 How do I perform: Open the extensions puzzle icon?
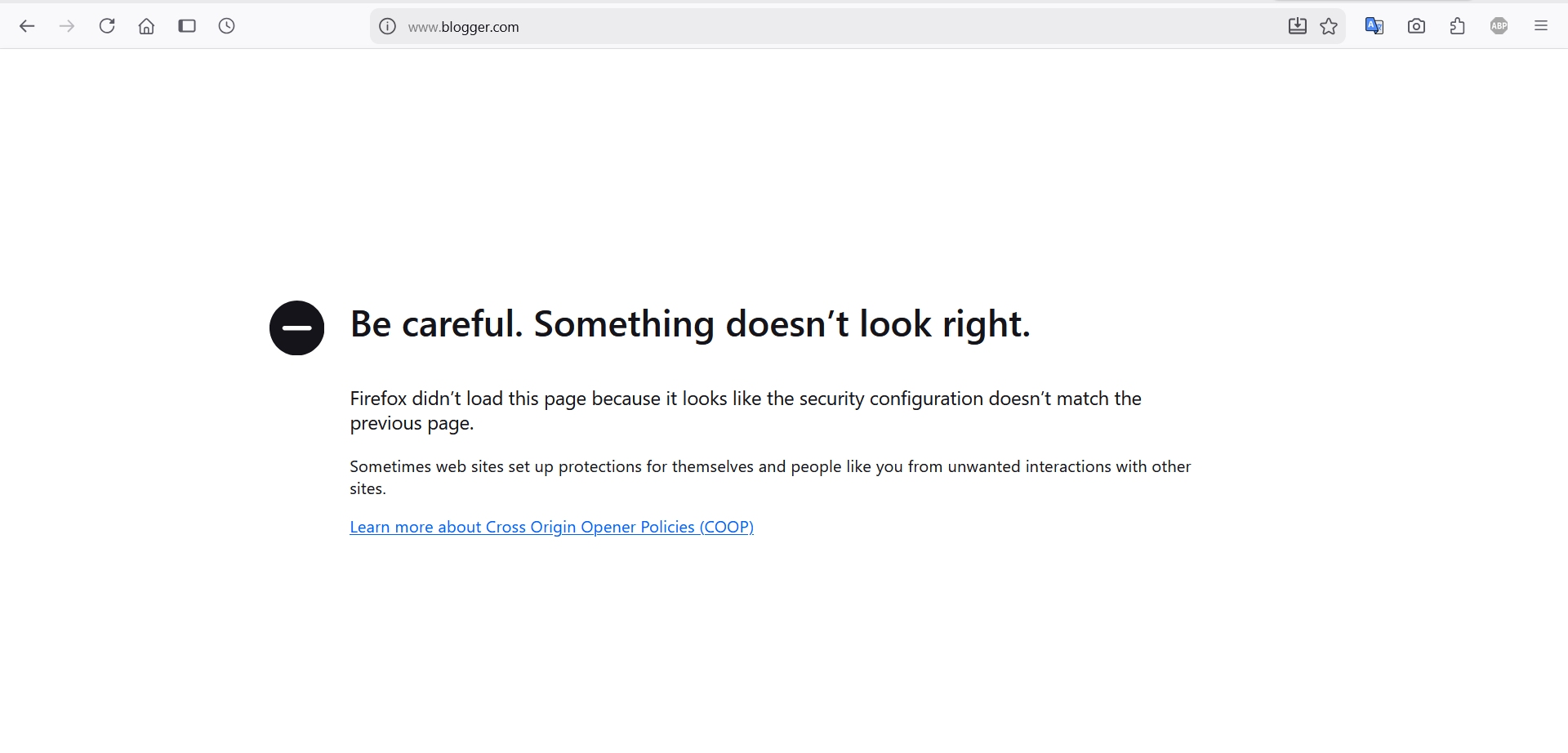pyautogui.click(x=1458, y=26)
